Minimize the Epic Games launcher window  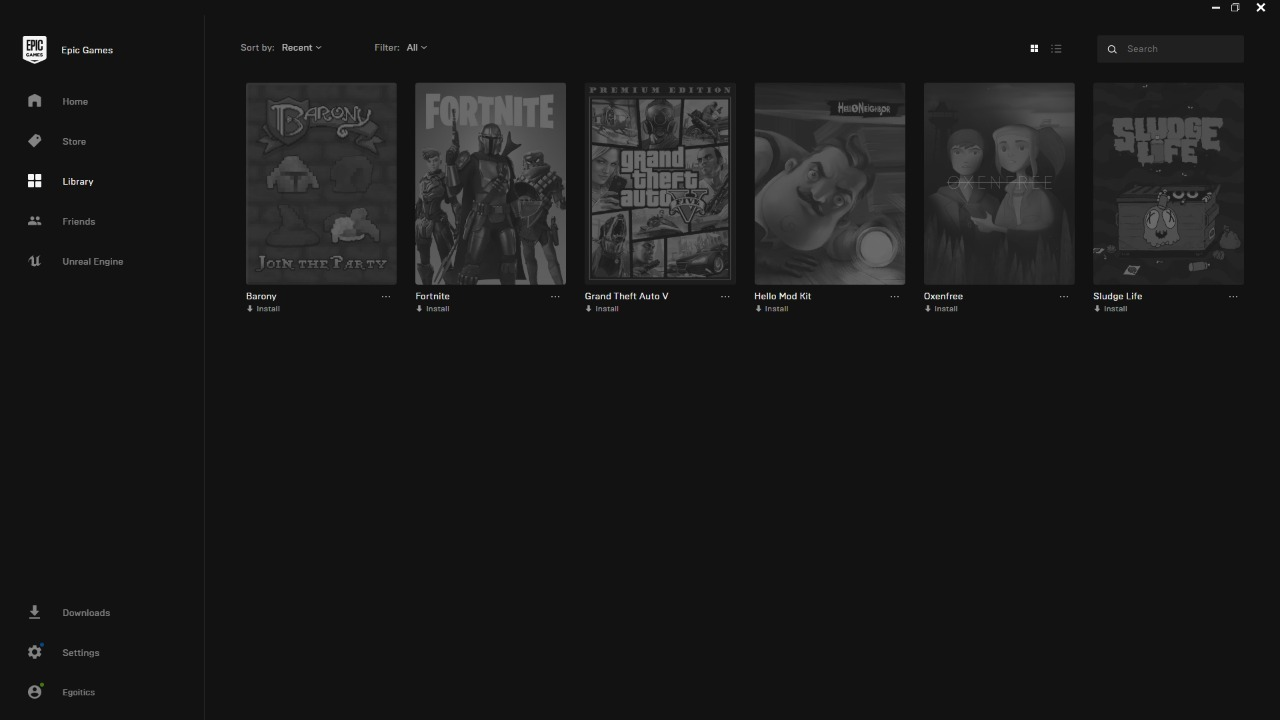pos(1215,7)
